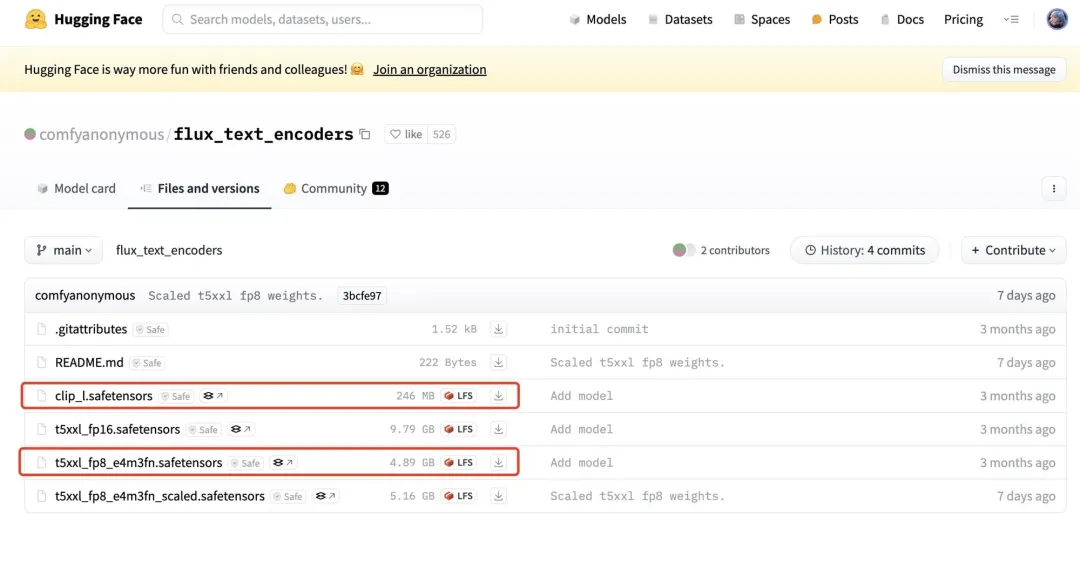Open the file info viewer icon for t5xxl_fp8_e4m3fn_scaled.safetensors
This screenshot has width=1080, height=576.
[326, 496]
